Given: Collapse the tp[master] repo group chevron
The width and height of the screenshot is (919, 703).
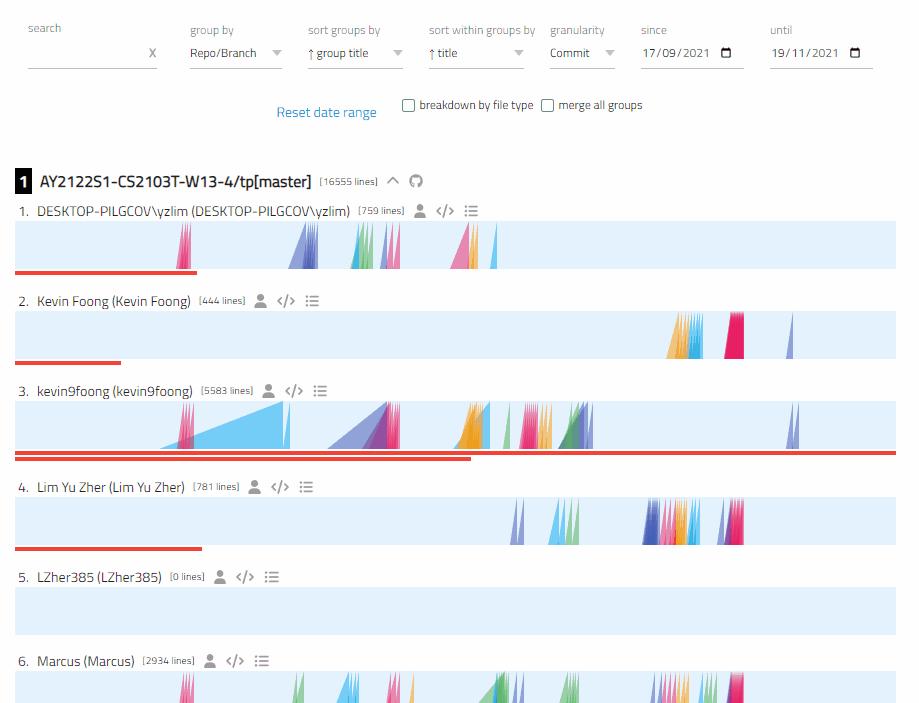Looking at the screenshot, I should pos(392,180).
